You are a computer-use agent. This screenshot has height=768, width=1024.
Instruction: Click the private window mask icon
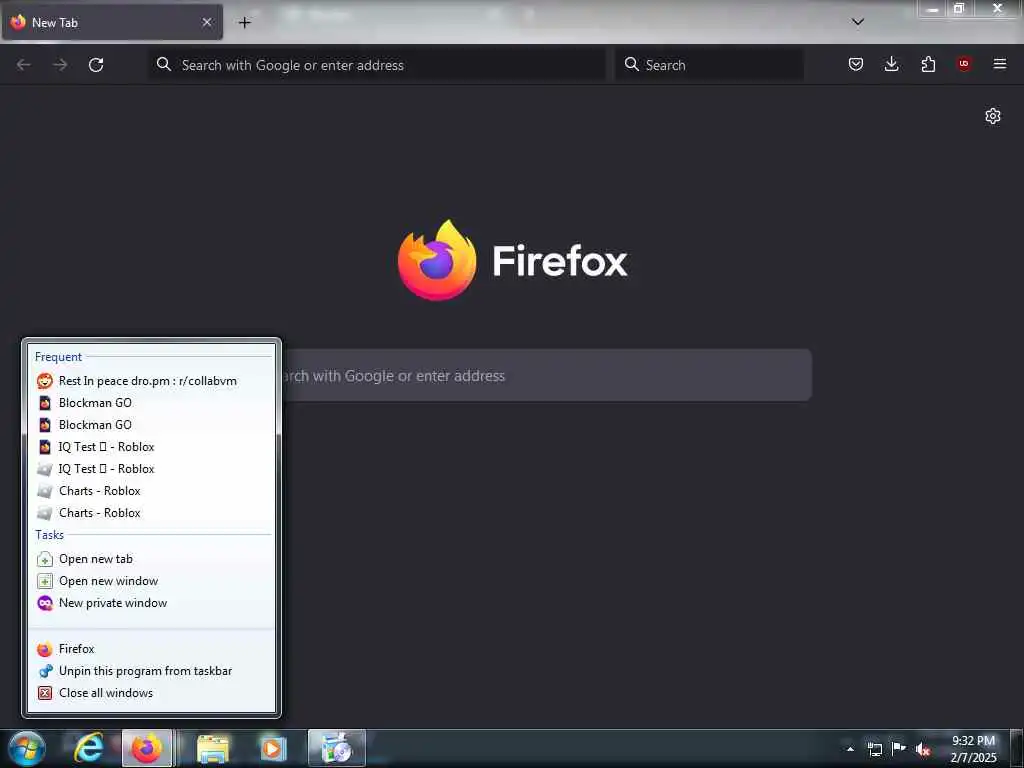click(44, 603)
